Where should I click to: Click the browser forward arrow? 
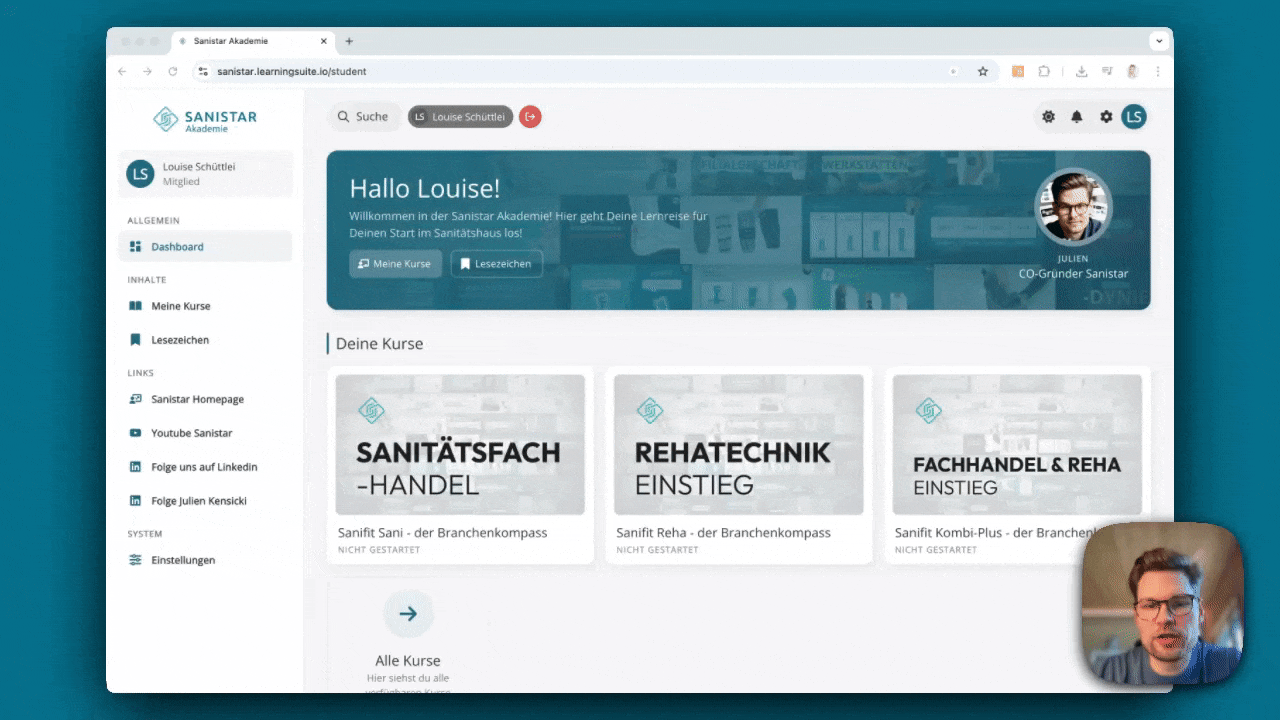coord(147,72)
